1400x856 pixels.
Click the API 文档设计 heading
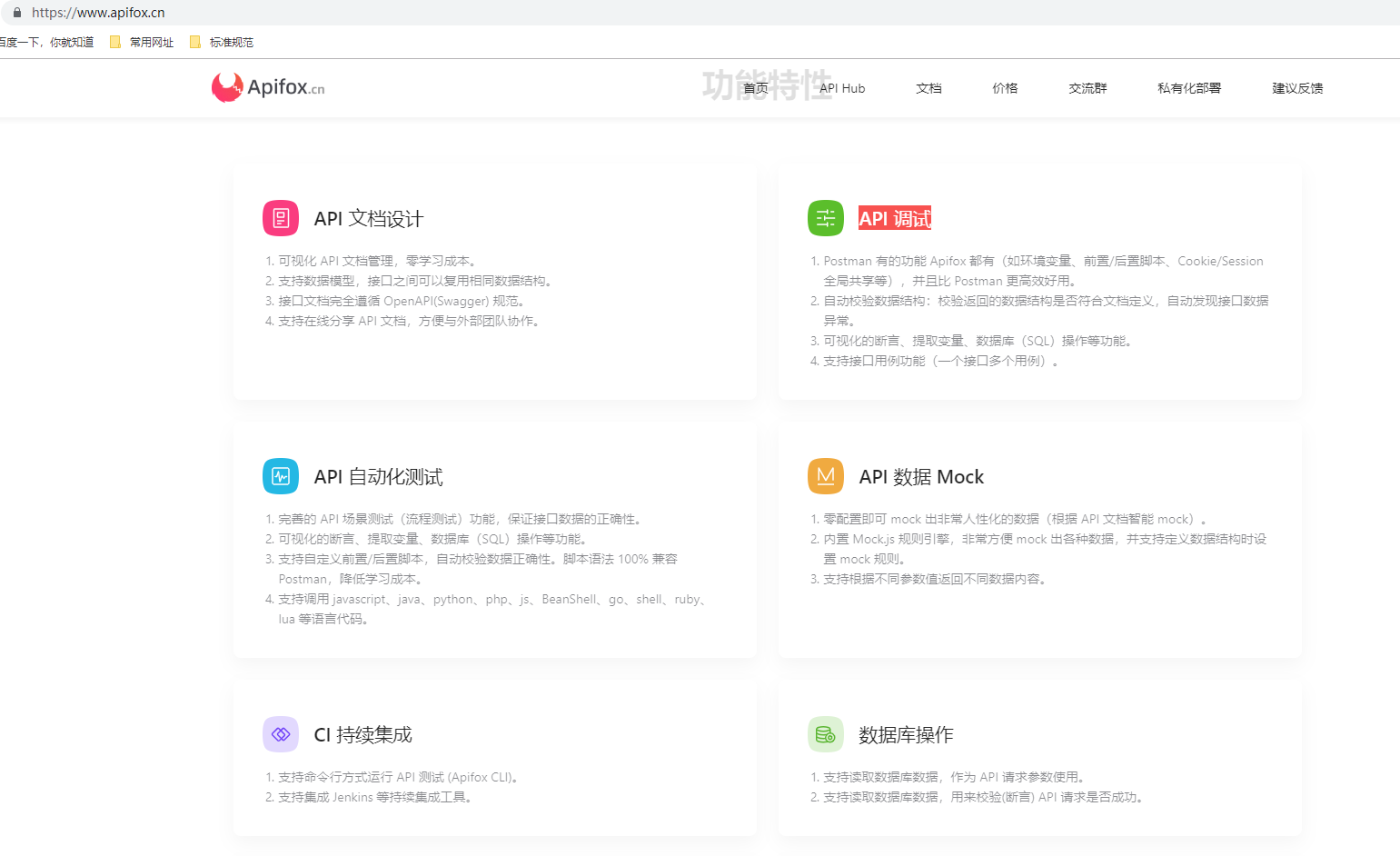[x=369, y=218]
